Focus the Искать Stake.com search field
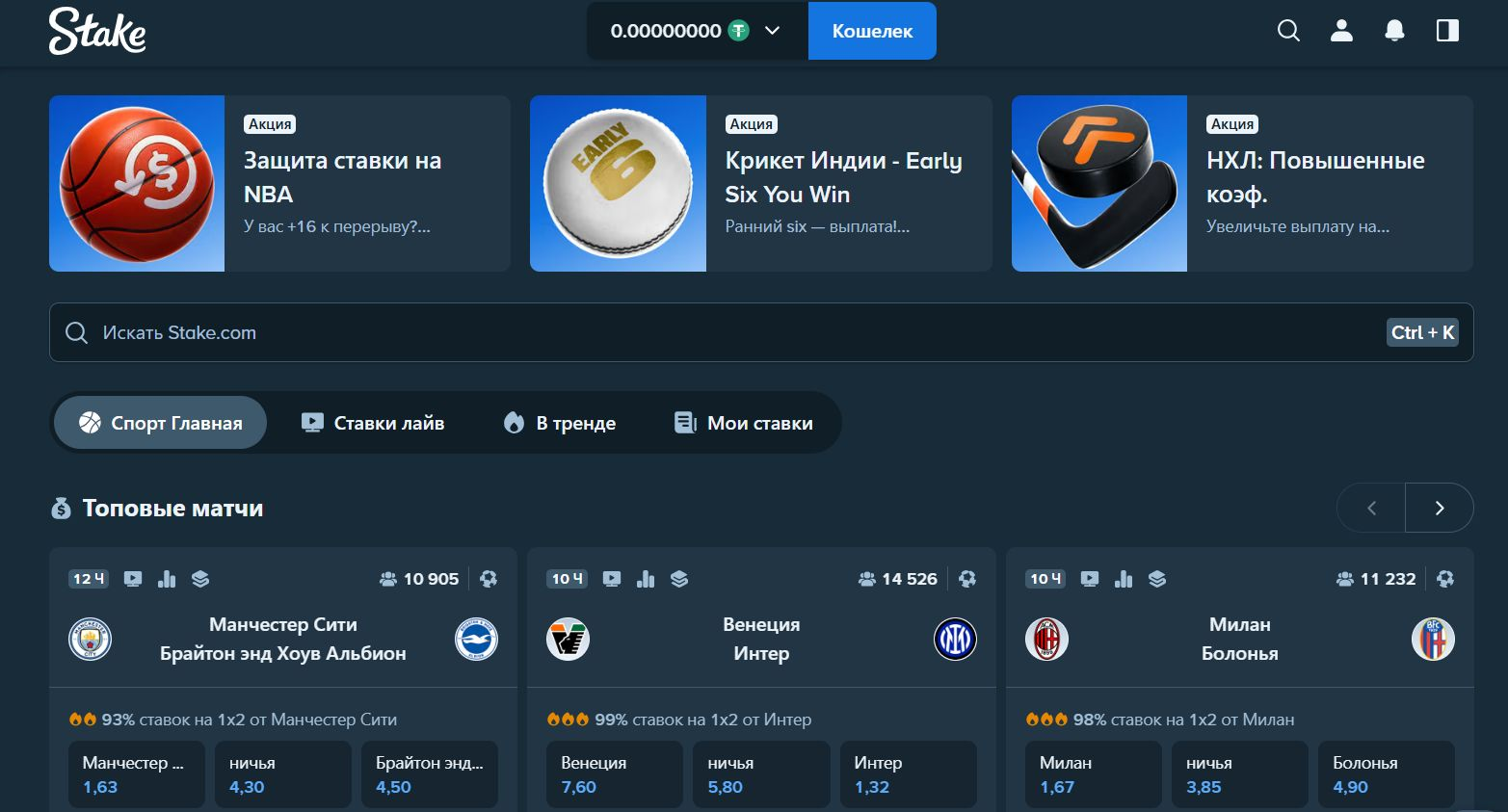Image resolution: width=1508 pixels, height=812 pixels. point(761,332)
